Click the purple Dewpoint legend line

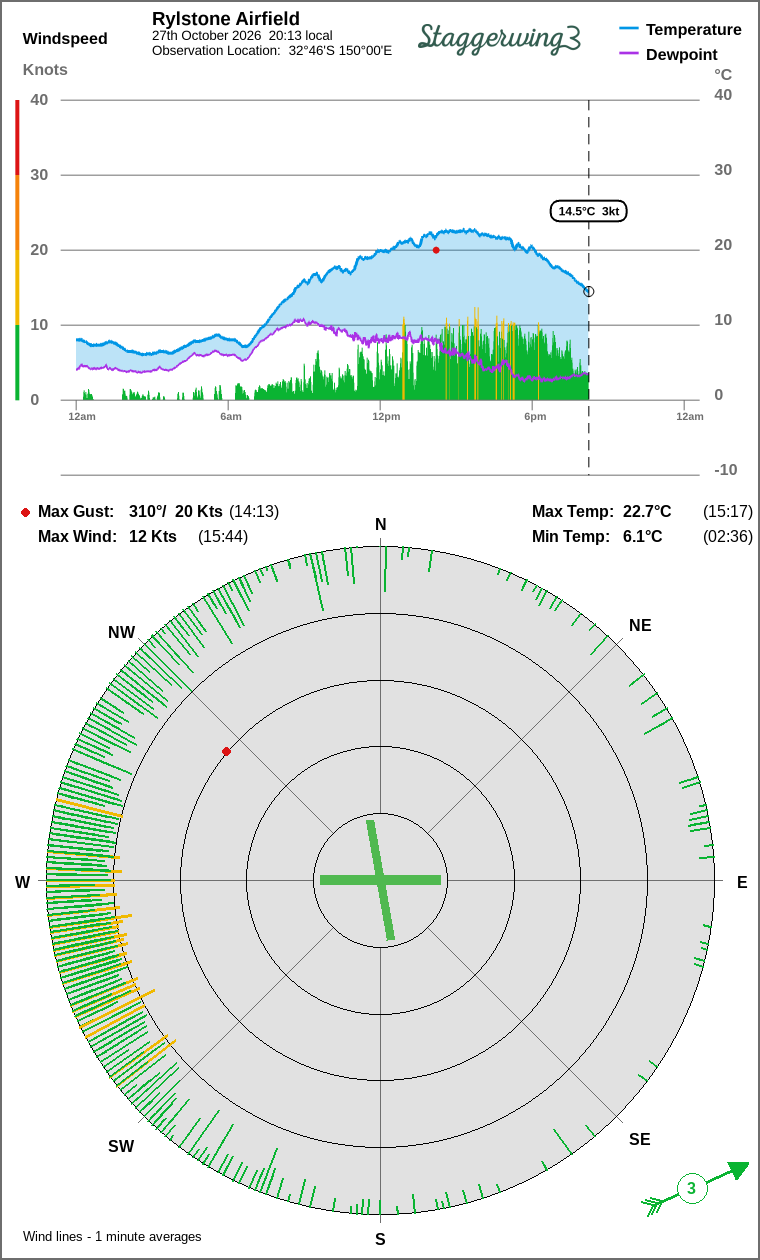click(x=629, y=54)
